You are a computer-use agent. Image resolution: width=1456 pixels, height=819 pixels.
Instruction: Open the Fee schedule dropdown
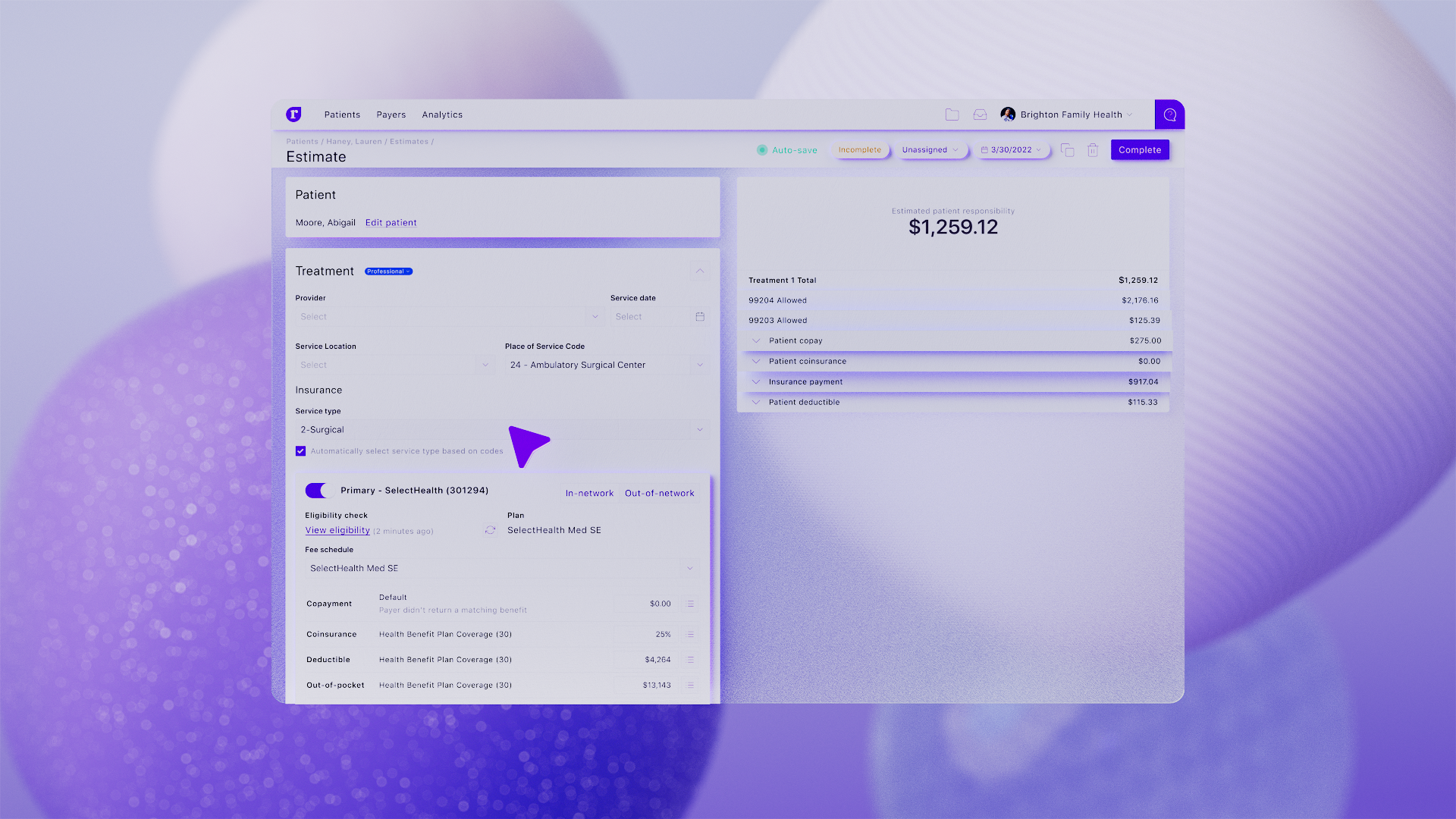coord(501,568)
